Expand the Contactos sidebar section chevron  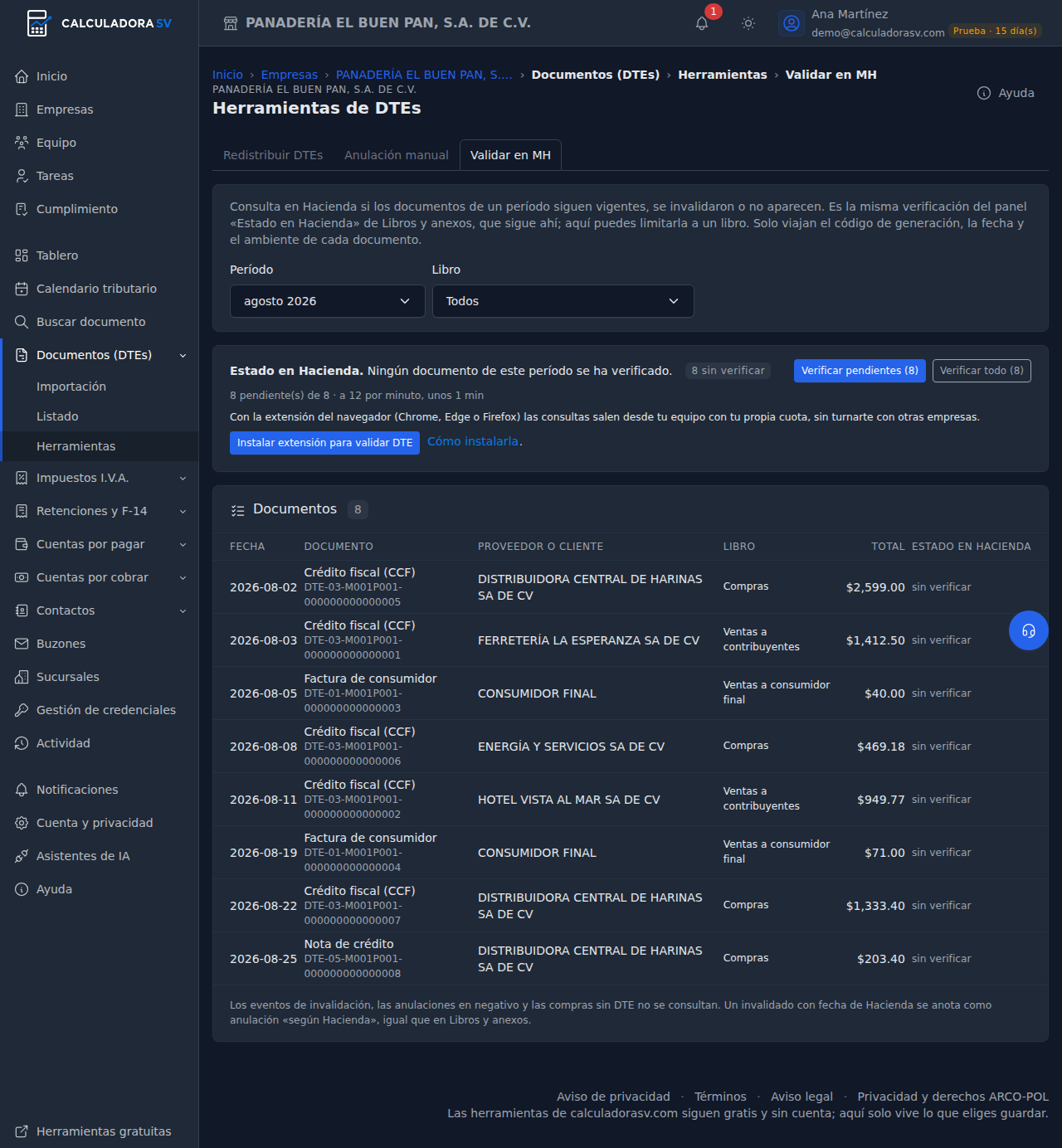[183, 611]
